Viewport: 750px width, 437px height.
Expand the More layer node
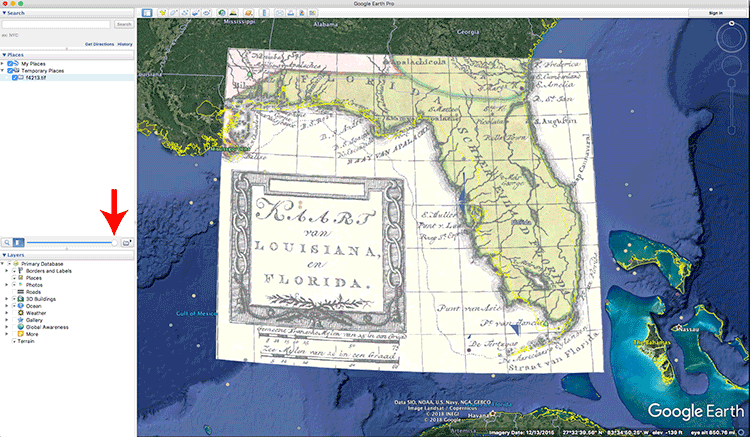[7, 334]
